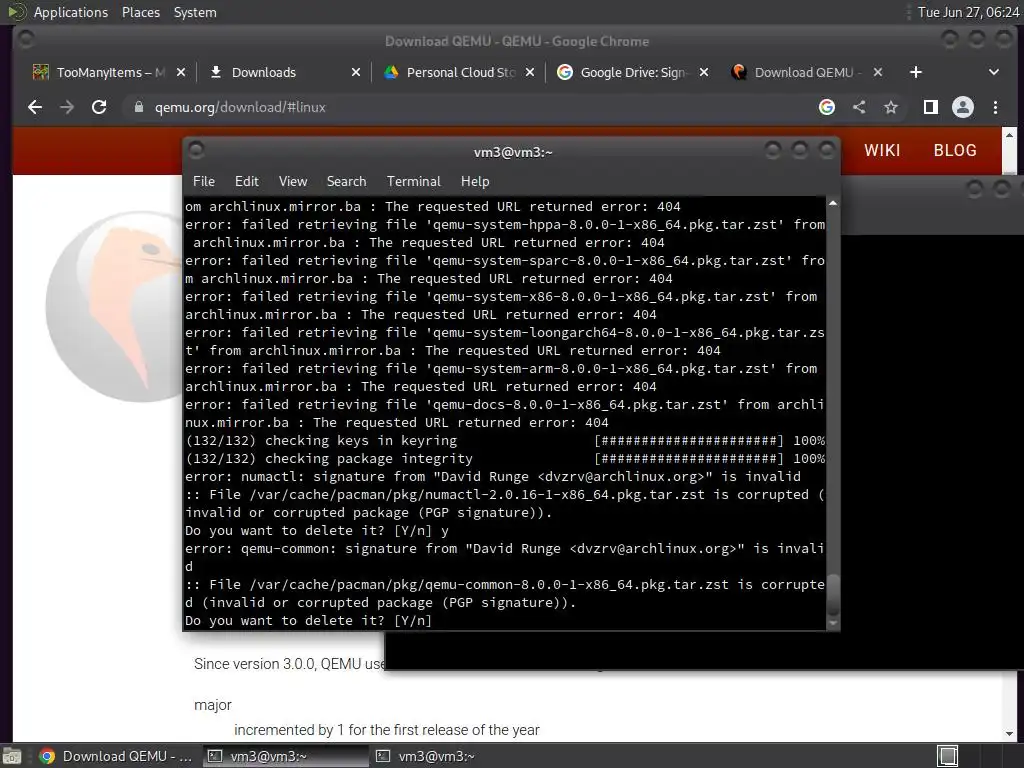1024x768 pixels.
Task: Open the System menu
Action: coord(195,12)
